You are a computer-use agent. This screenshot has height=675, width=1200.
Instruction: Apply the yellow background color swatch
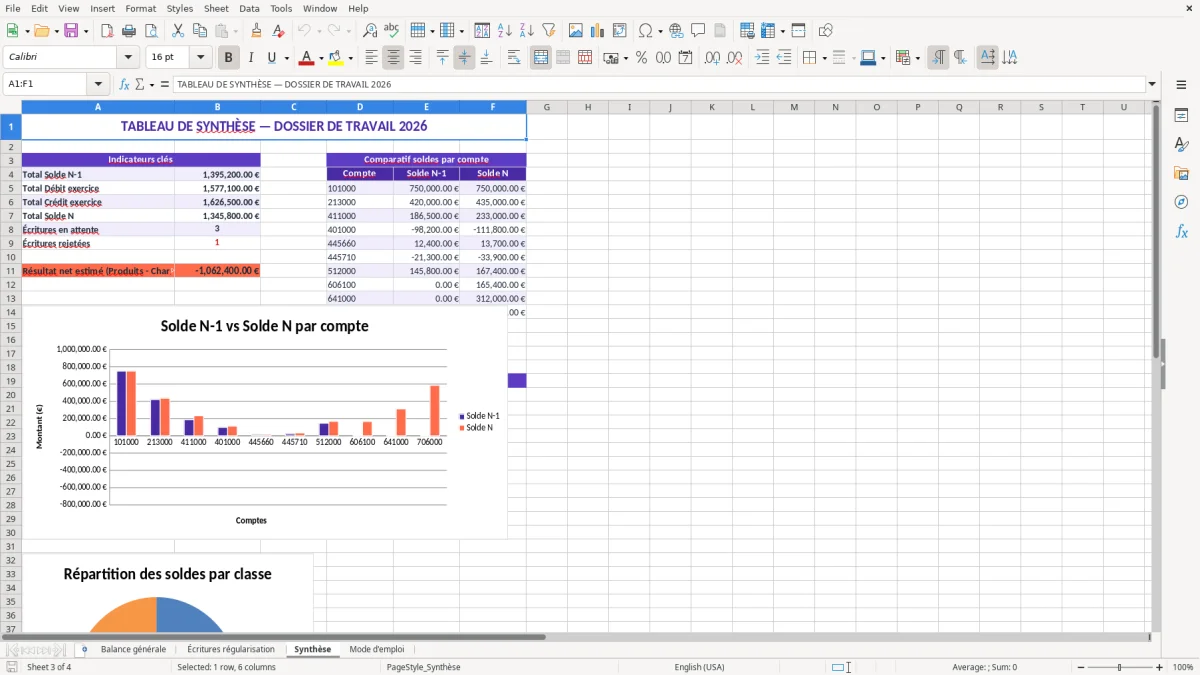tap(336, 58)
